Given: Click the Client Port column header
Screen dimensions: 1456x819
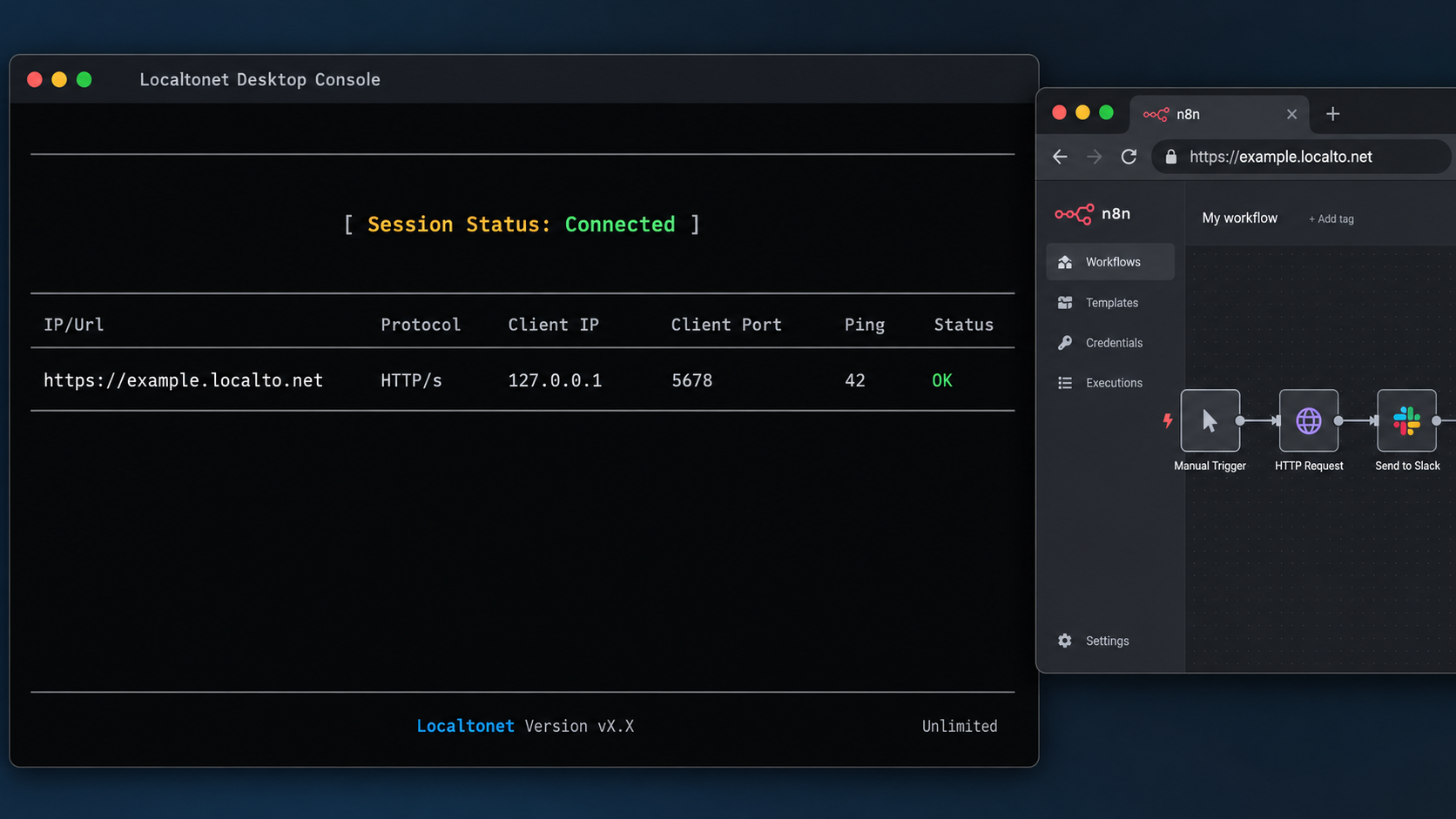Looking at the screenshot, I should (726, 325).
